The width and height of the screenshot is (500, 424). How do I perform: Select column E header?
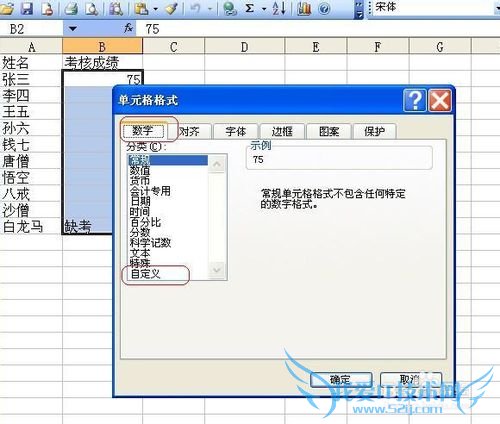click(316, 47)
